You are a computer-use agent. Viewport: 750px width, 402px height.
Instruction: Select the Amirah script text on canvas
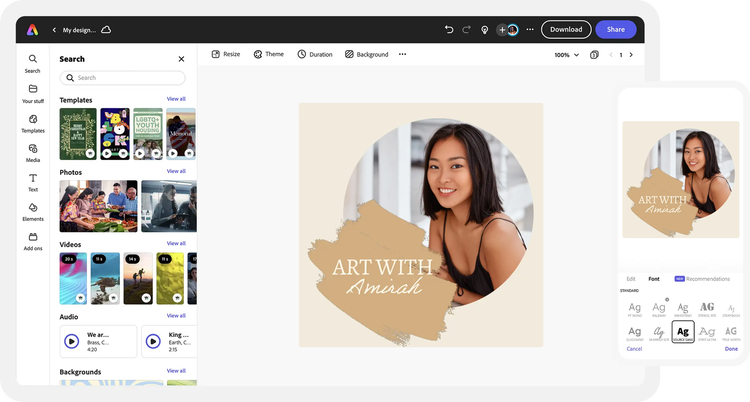385,286
